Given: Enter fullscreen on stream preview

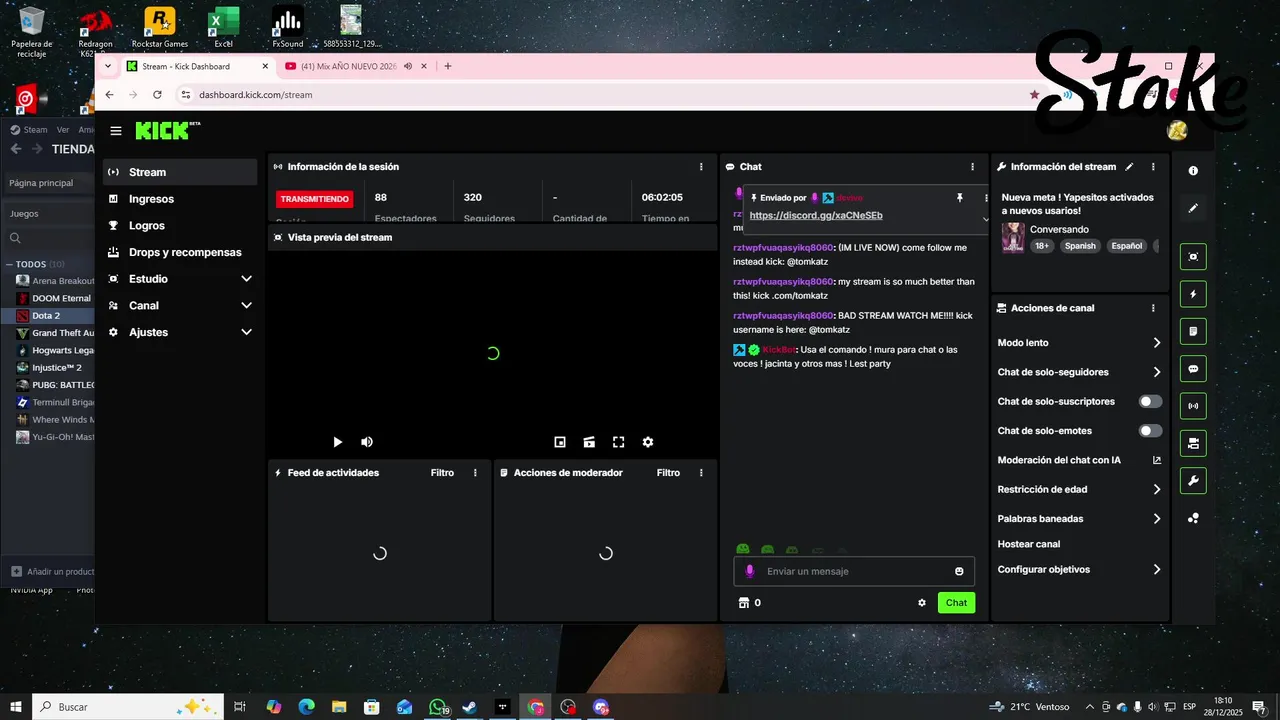Looking at the screenshot, I should click(x=618, y=442).
